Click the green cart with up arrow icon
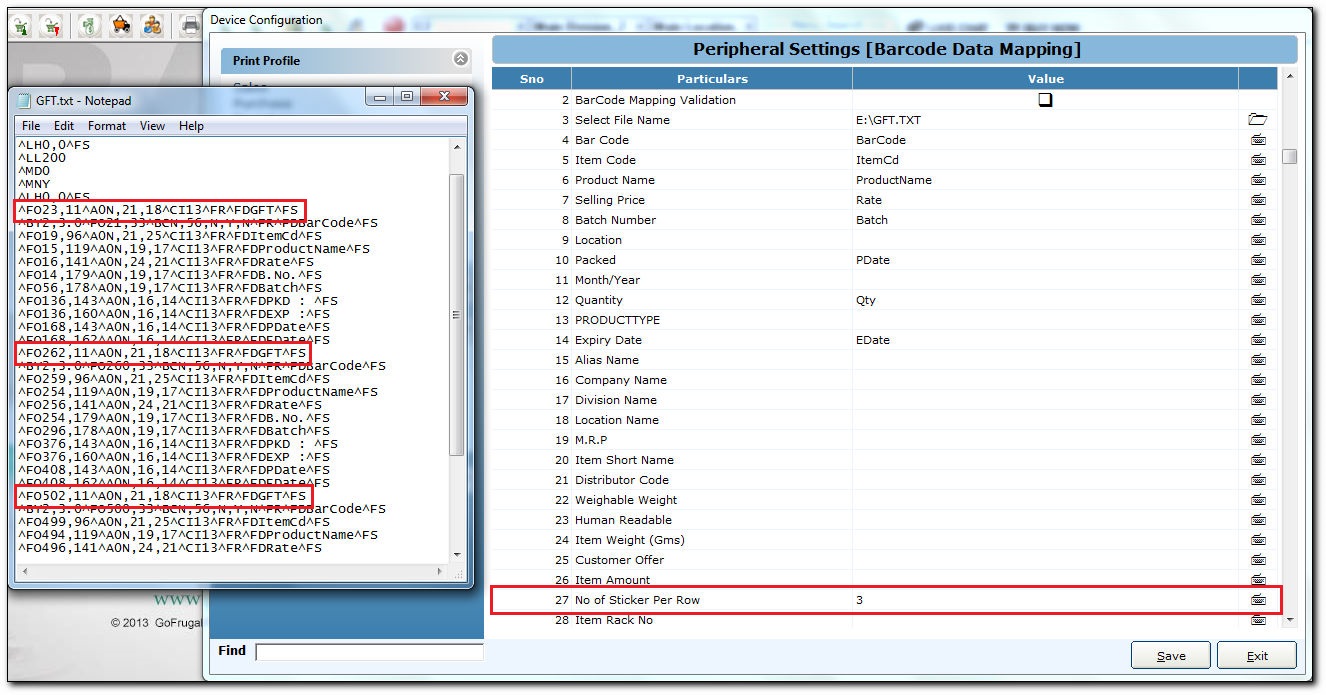The height and width of the screenshot is (695, 1326). (21, 24)
